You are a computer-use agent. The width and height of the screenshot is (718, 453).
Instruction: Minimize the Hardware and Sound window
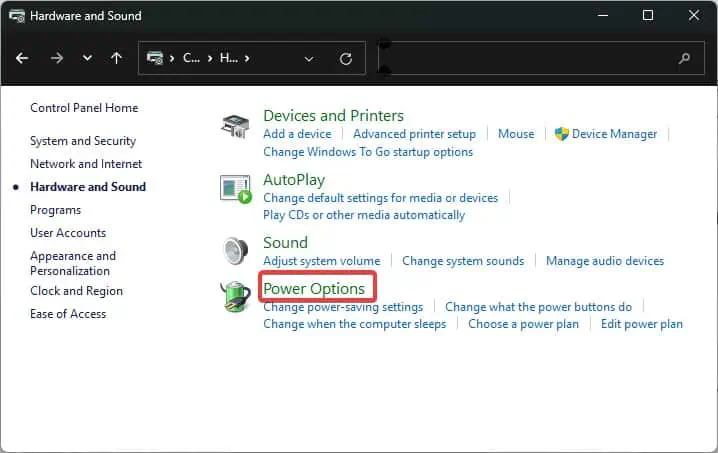pyautogui.click(x=603, y=16)
